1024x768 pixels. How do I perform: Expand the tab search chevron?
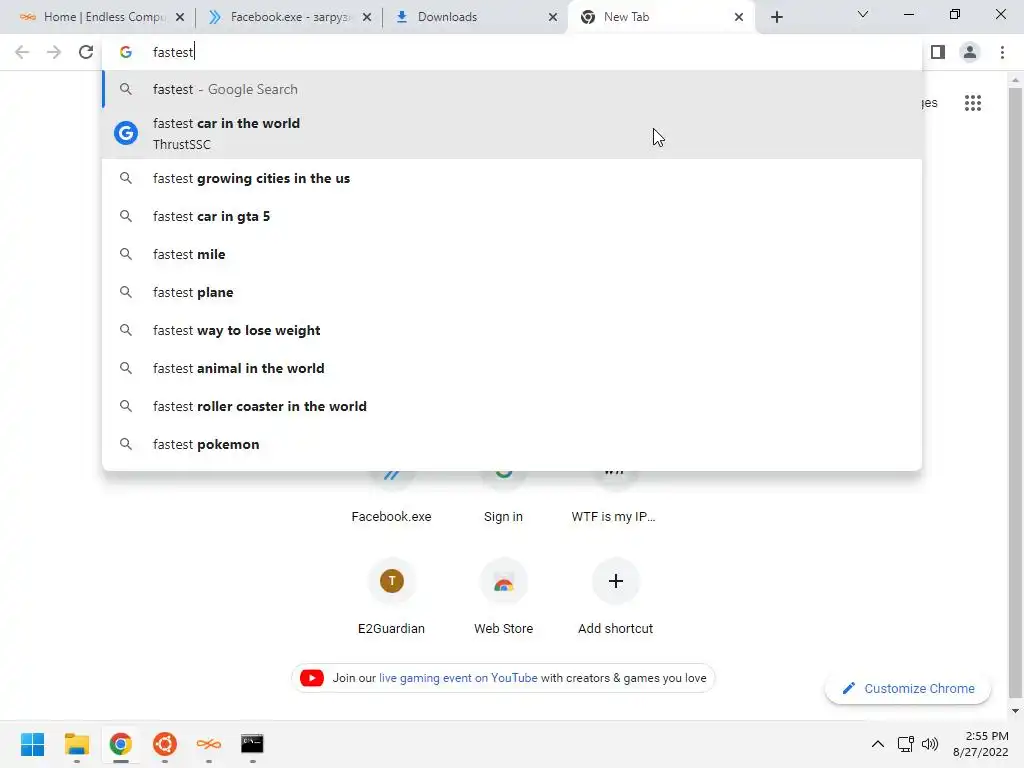(863, 14)
